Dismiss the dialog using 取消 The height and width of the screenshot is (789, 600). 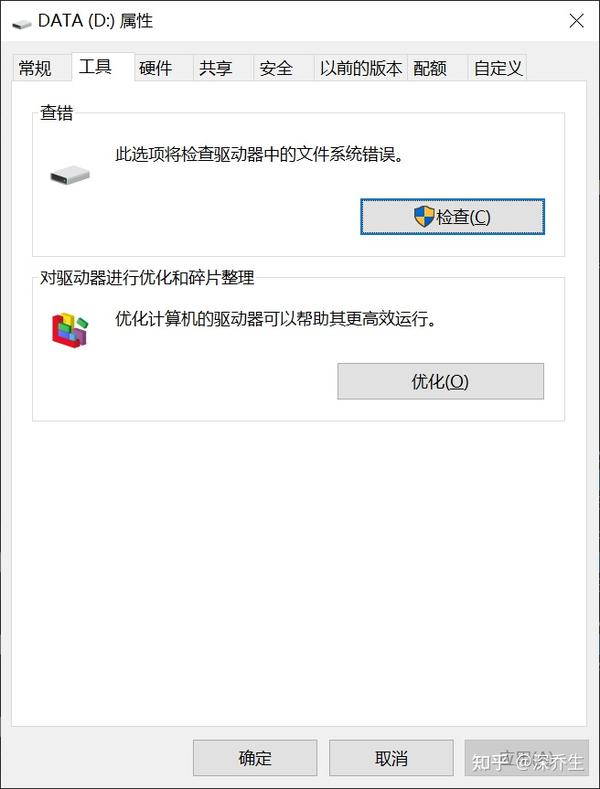(x=391, y=758)
